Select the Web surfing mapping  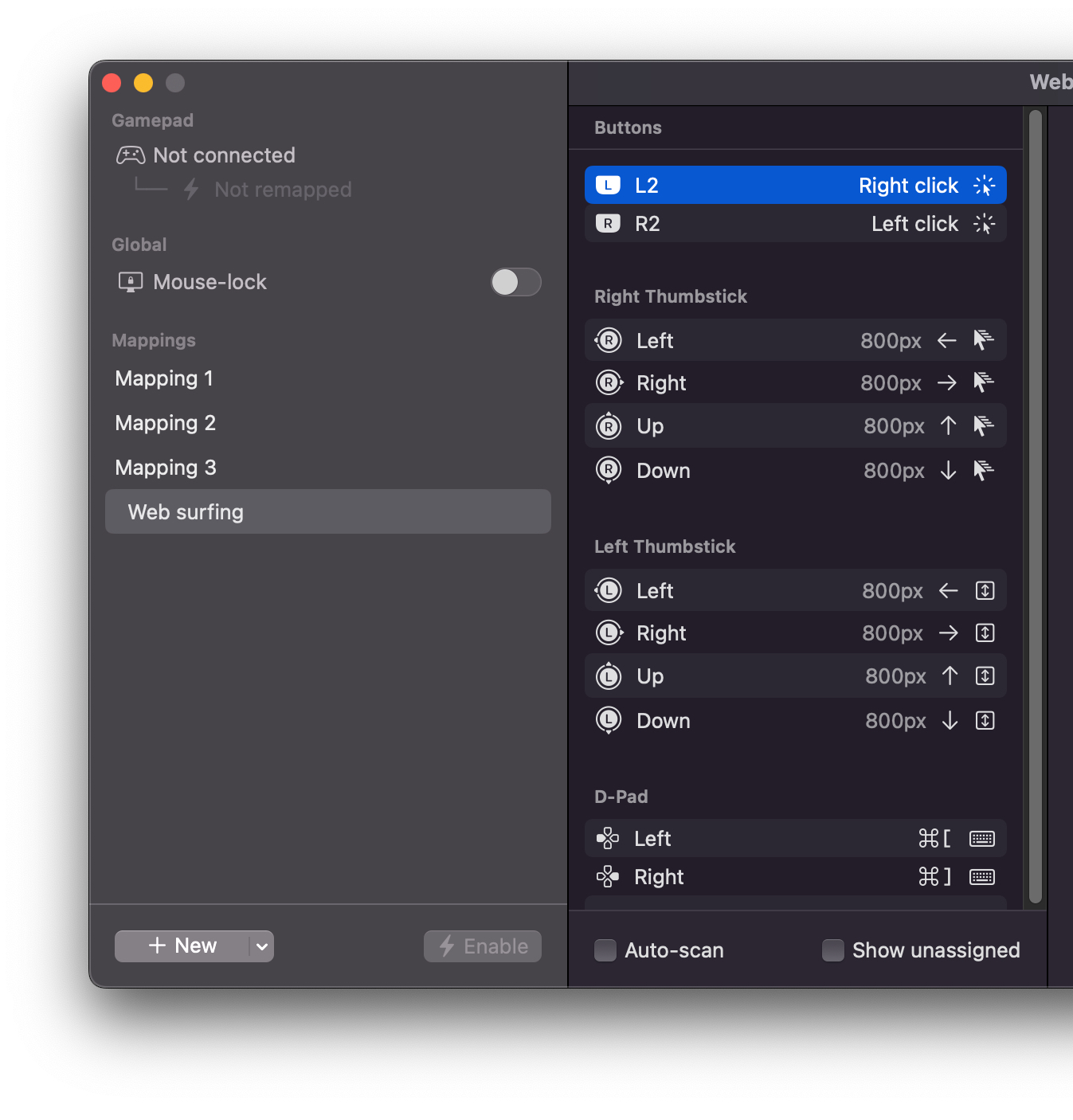tap(328, 511)
